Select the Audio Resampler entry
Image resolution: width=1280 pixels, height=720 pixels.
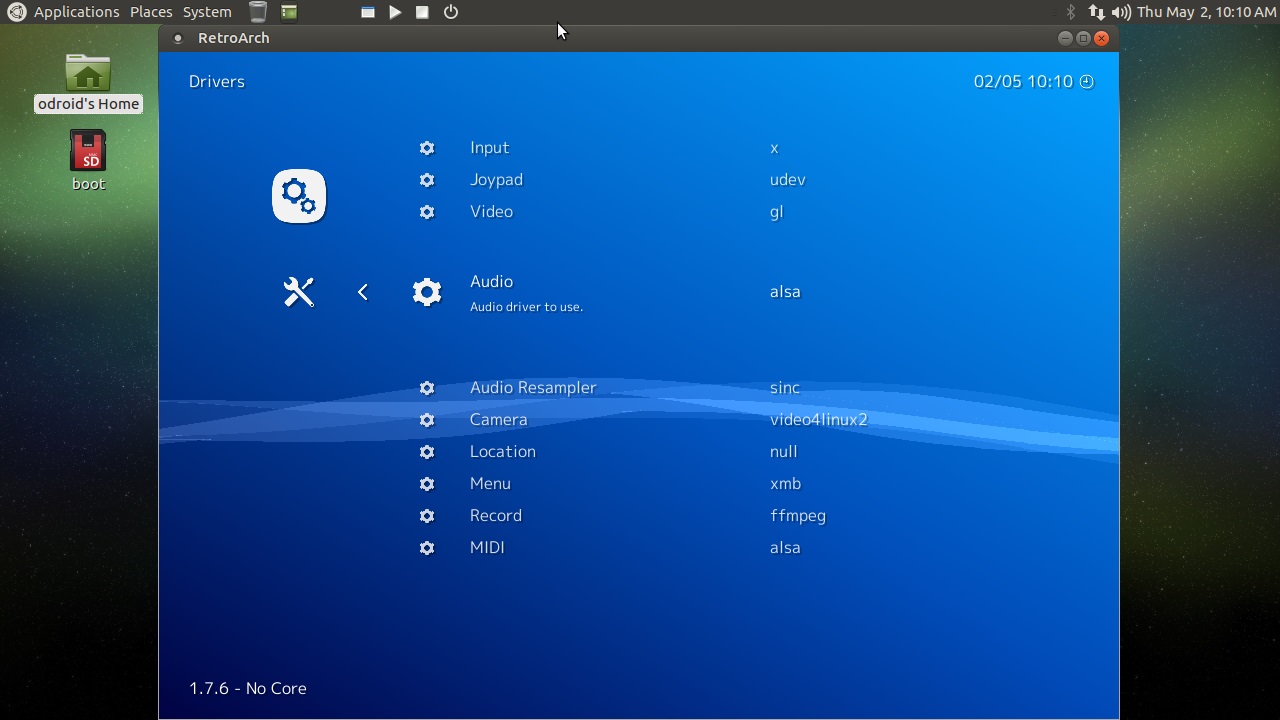click(x=532, y=388)
